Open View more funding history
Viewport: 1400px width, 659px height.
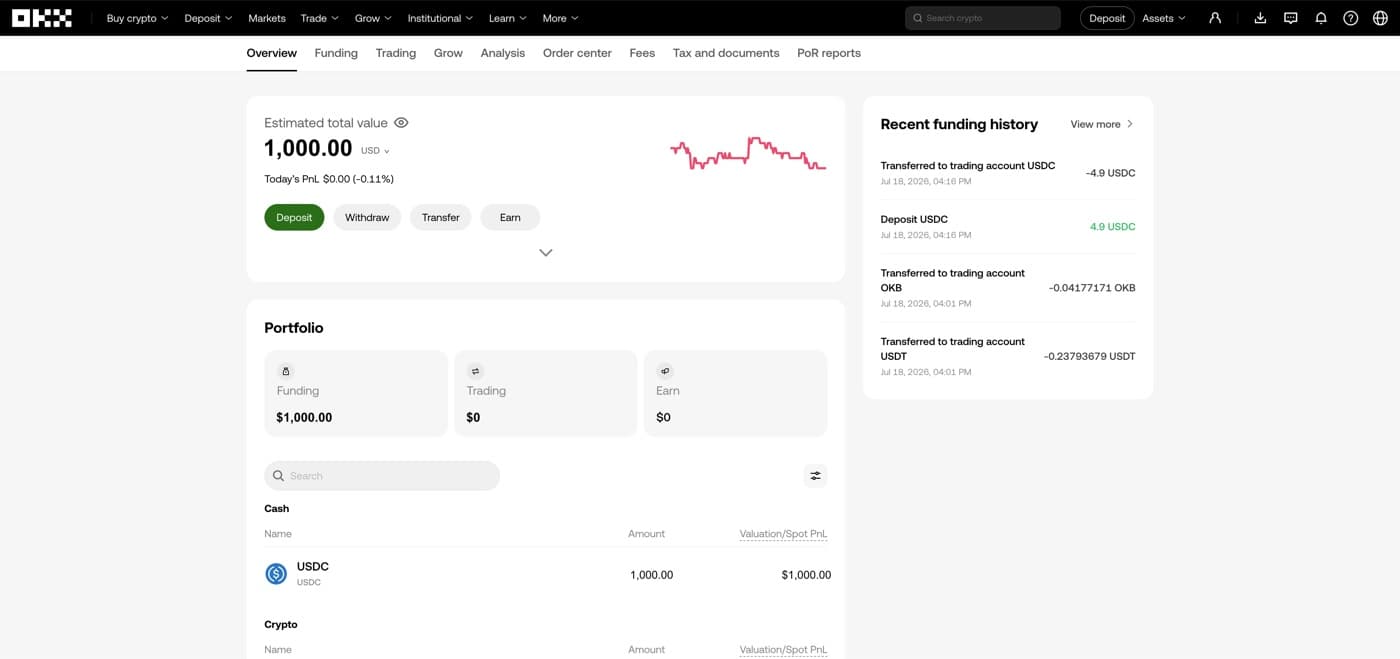[1102, 124]
